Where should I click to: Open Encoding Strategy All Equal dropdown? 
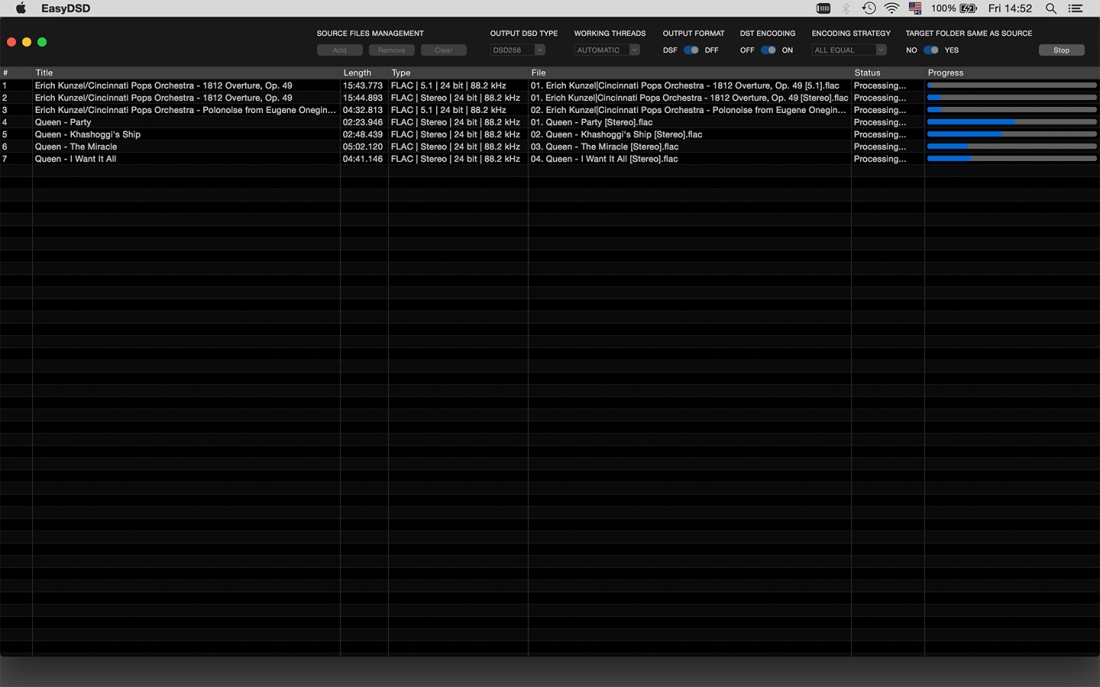pyautogui.click(x=849, y=50)
